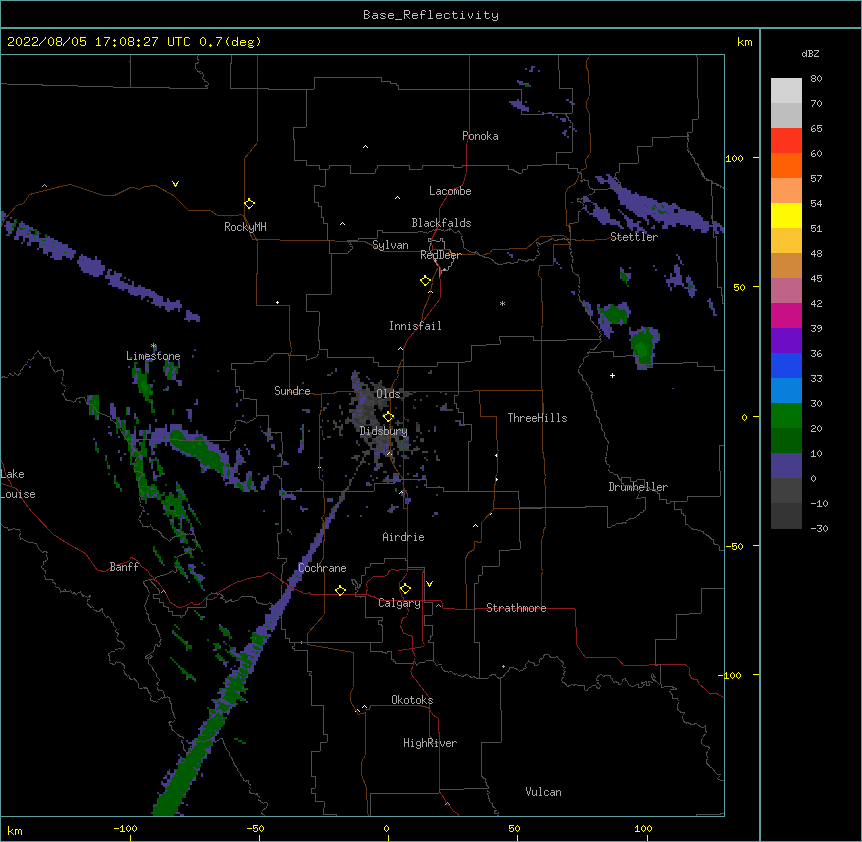Click the RedDeer city label
This screenshot has width=862, height=842.
440,255
